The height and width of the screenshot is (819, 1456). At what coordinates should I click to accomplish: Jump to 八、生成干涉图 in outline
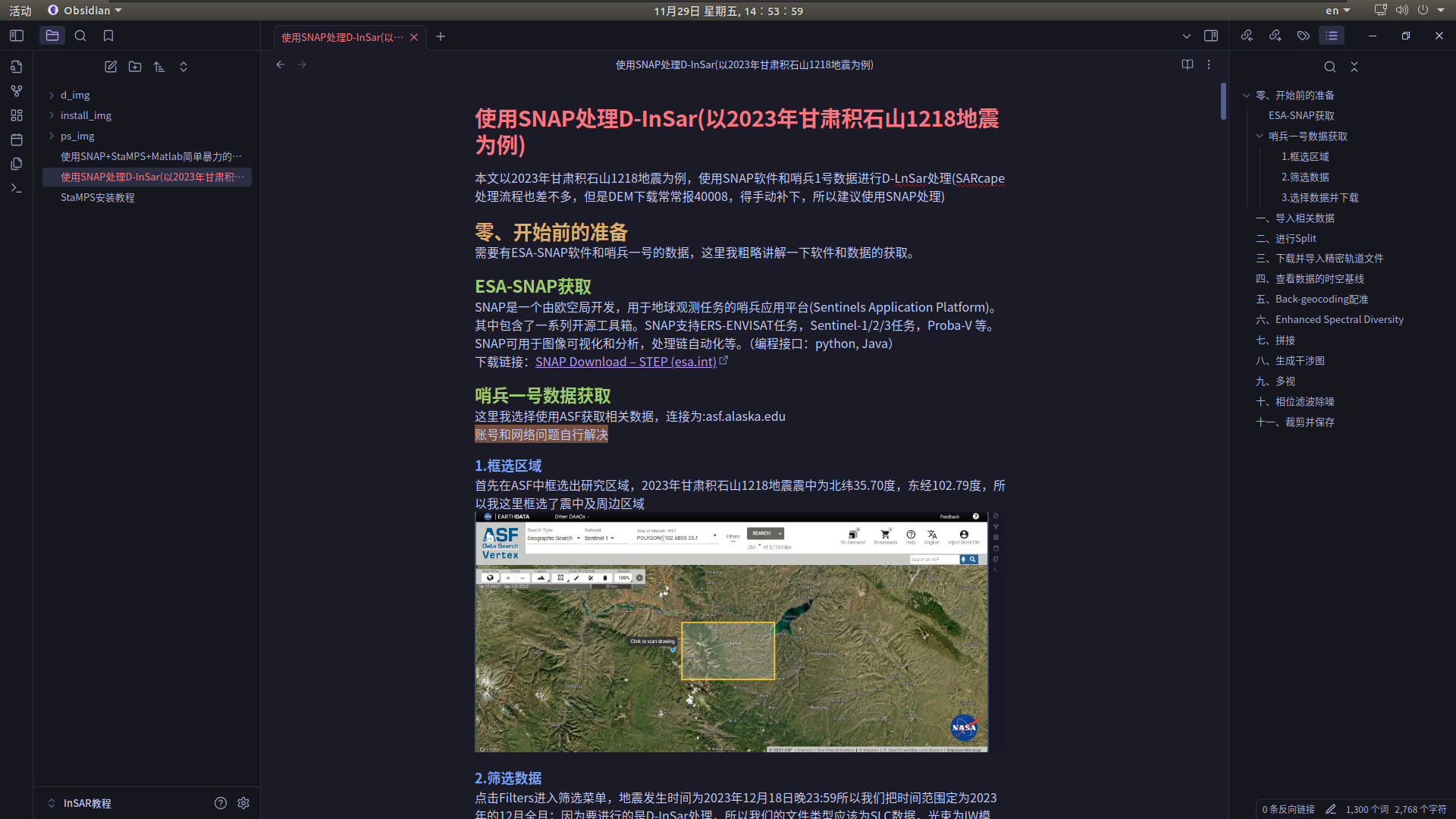[1290, 360]
